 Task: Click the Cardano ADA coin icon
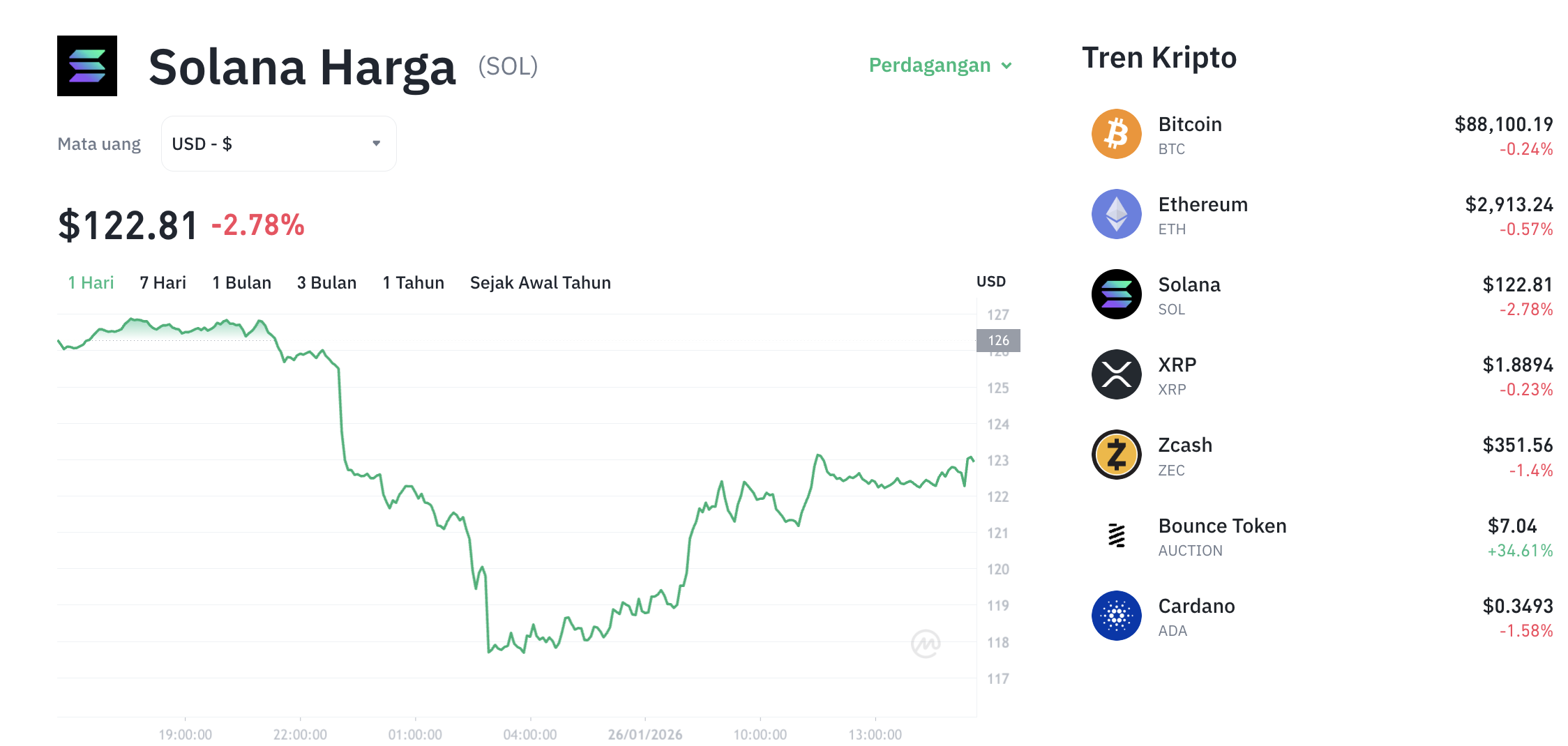pos(1116,615)
